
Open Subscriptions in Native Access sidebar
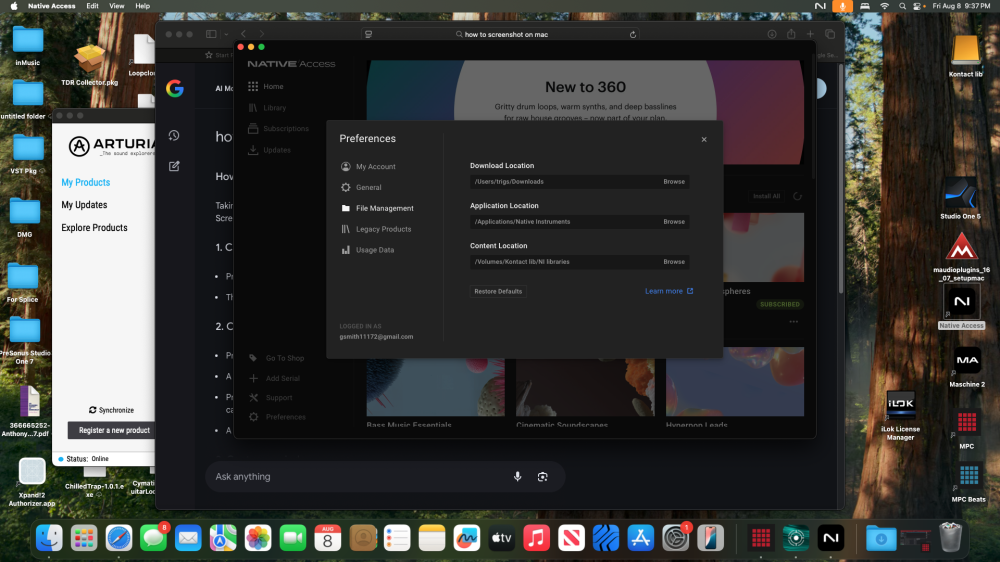tap(278, 129)
